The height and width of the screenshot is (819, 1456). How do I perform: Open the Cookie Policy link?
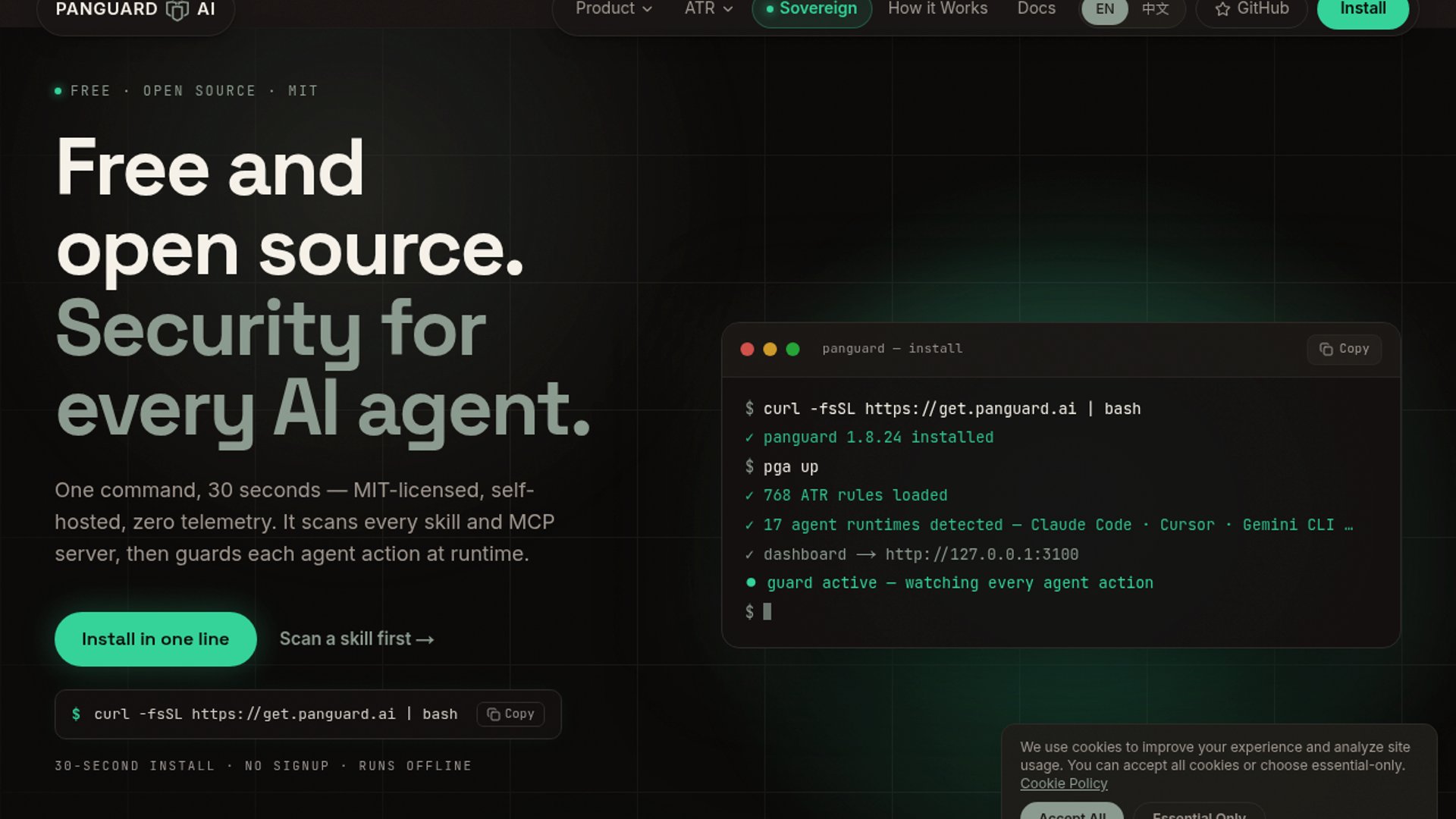(x=1063, y=784)
